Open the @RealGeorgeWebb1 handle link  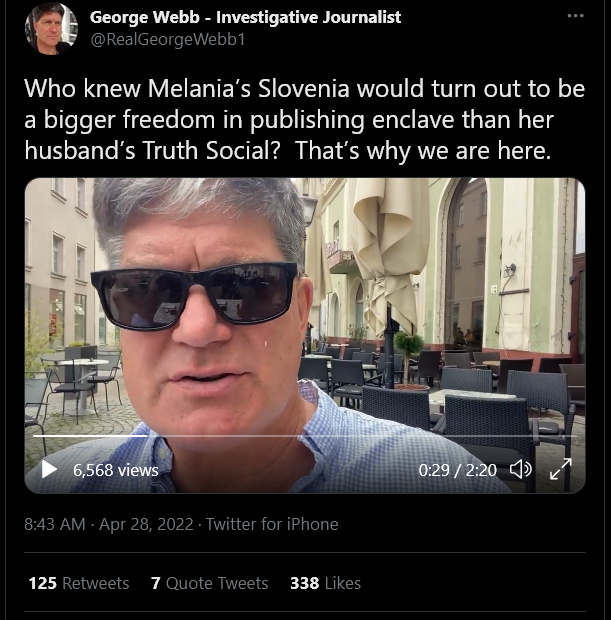pyautogui.click(x=168, y=40)
